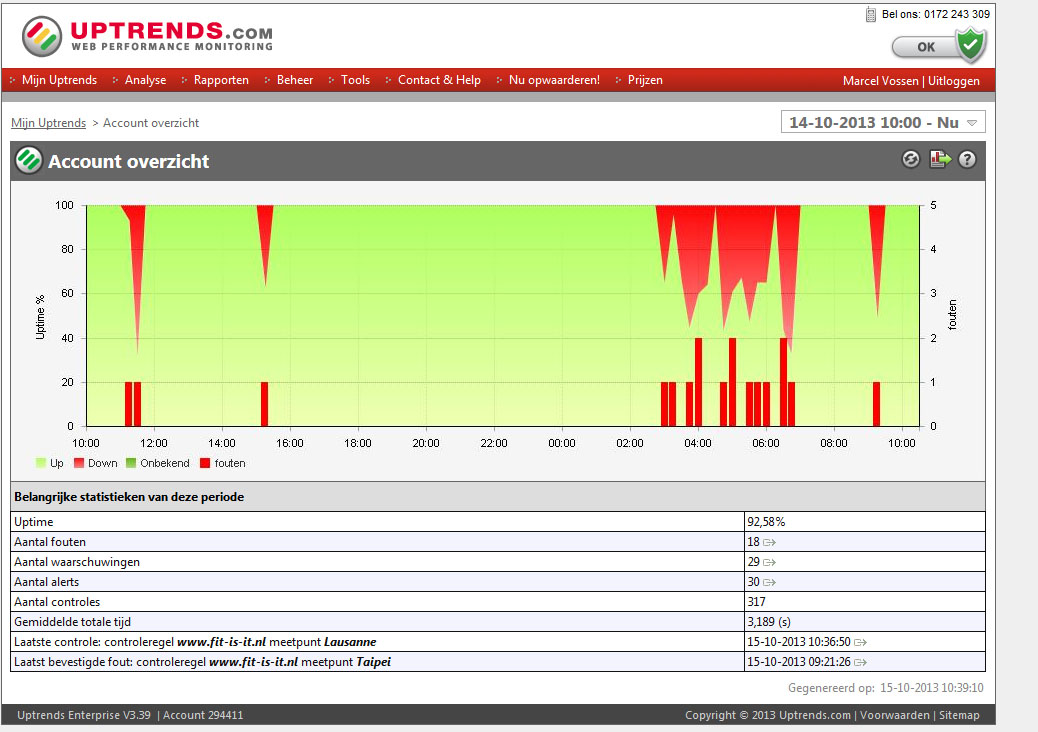Click the Uptrends logo
Viewport: 1038px width, 732px height.
pos(147,37)
